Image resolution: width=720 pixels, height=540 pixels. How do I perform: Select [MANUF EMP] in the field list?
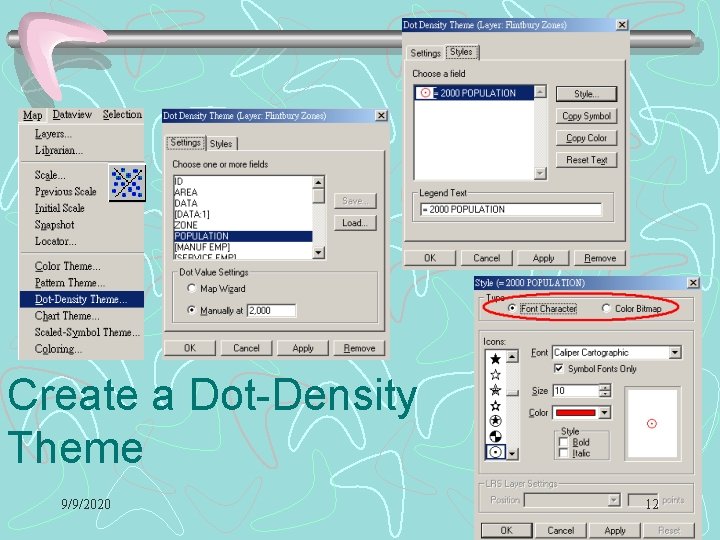[243, 247]
